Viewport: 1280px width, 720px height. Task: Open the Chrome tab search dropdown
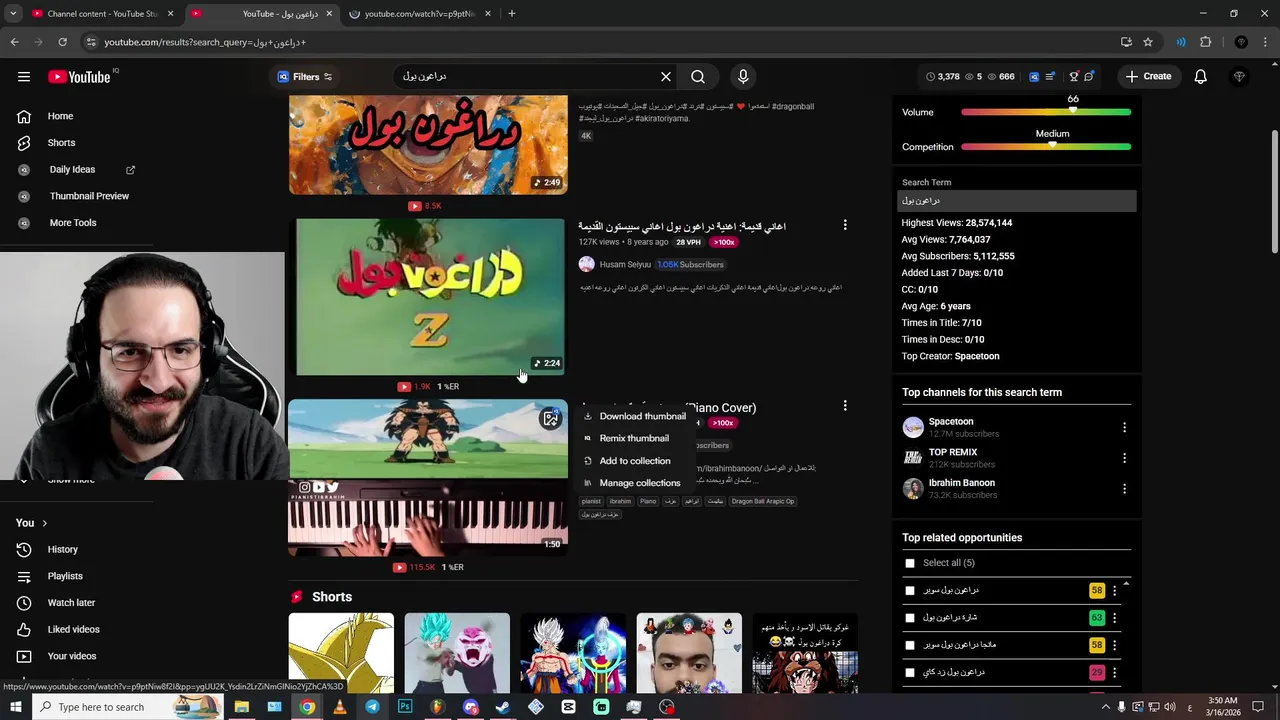13,14
